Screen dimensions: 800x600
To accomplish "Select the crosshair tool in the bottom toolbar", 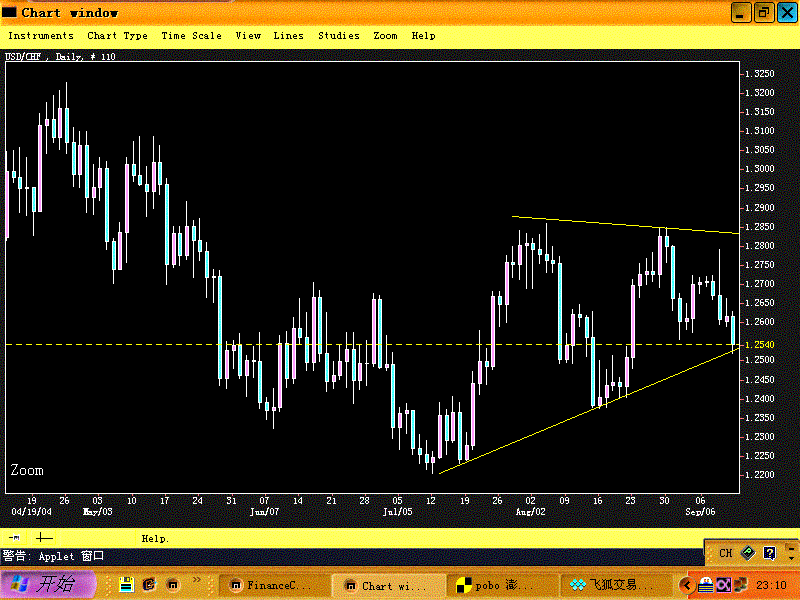I will (45, 538).
